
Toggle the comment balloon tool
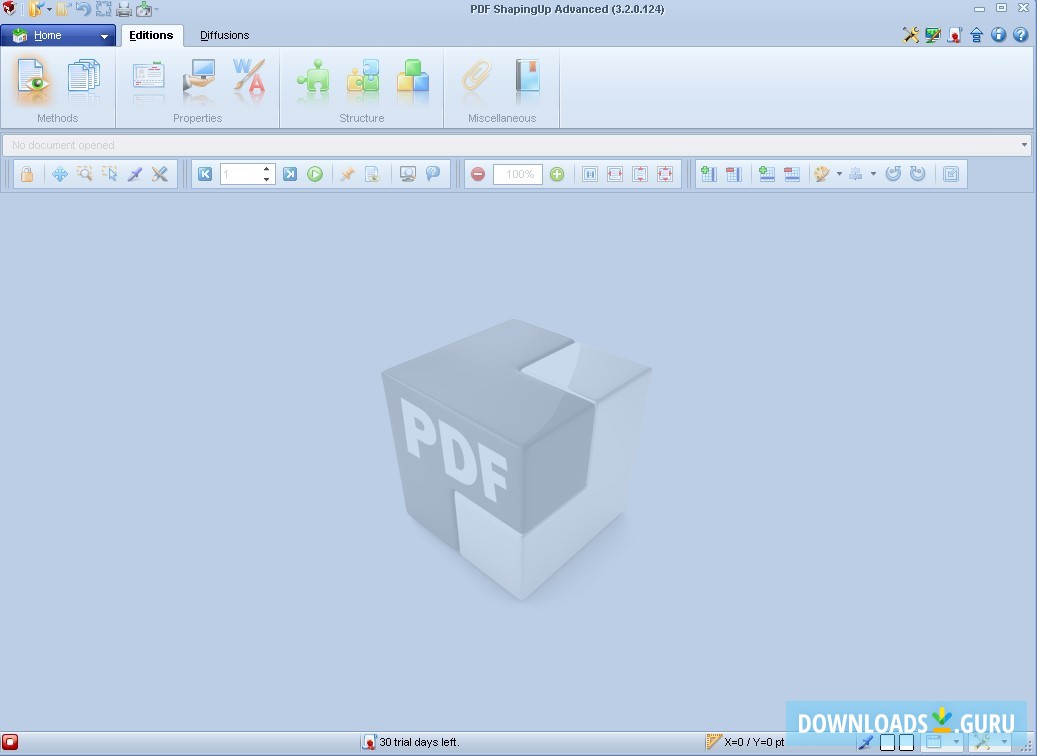(432, 174)
